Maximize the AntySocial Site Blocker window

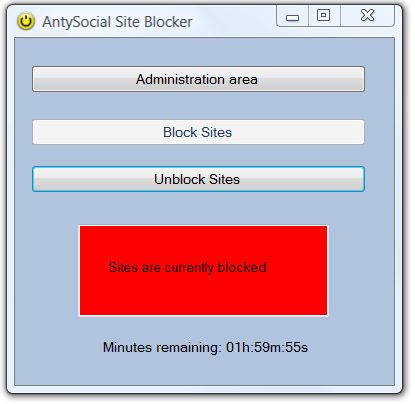[x=324, y=16]
